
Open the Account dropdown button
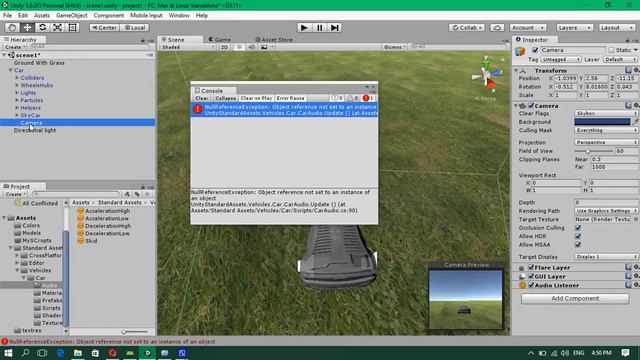click(528, 27)
